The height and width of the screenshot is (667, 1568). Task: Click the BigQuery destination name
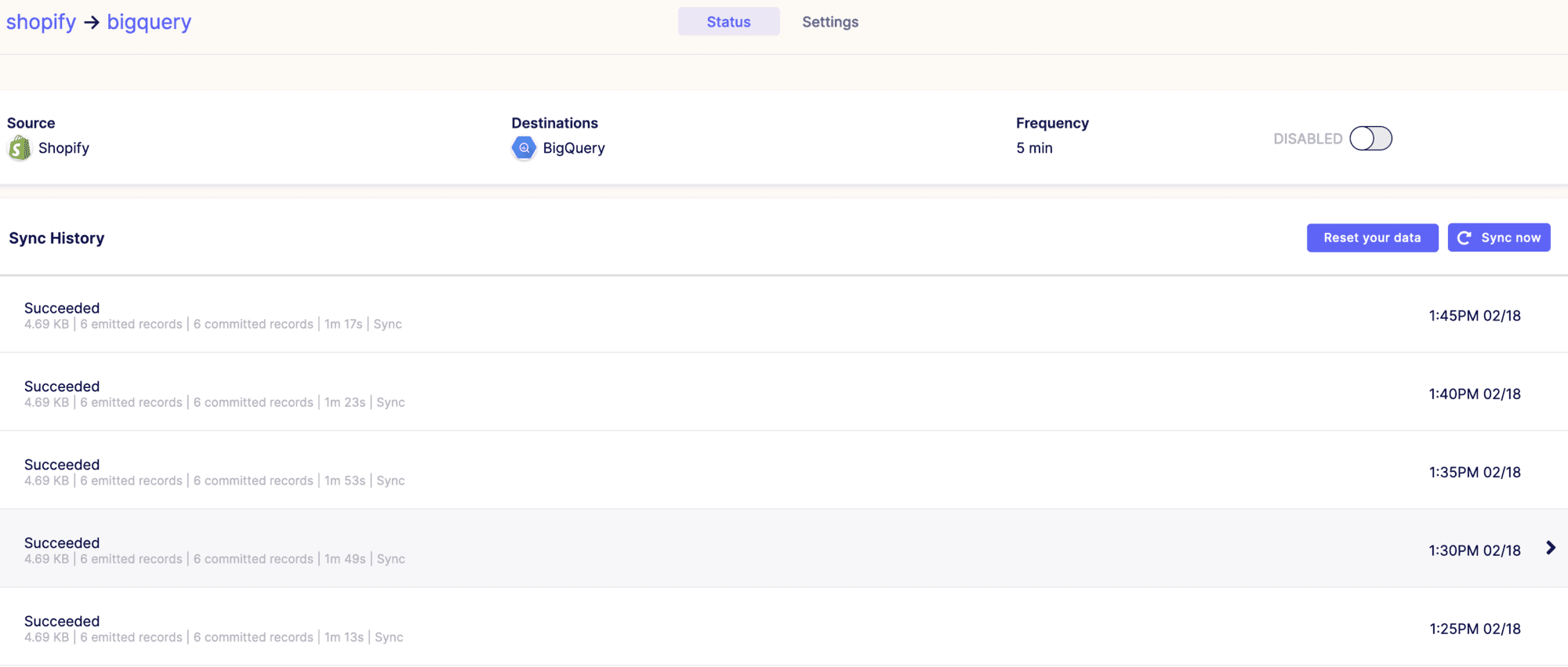pyautogui.click(x=574, y=148)
